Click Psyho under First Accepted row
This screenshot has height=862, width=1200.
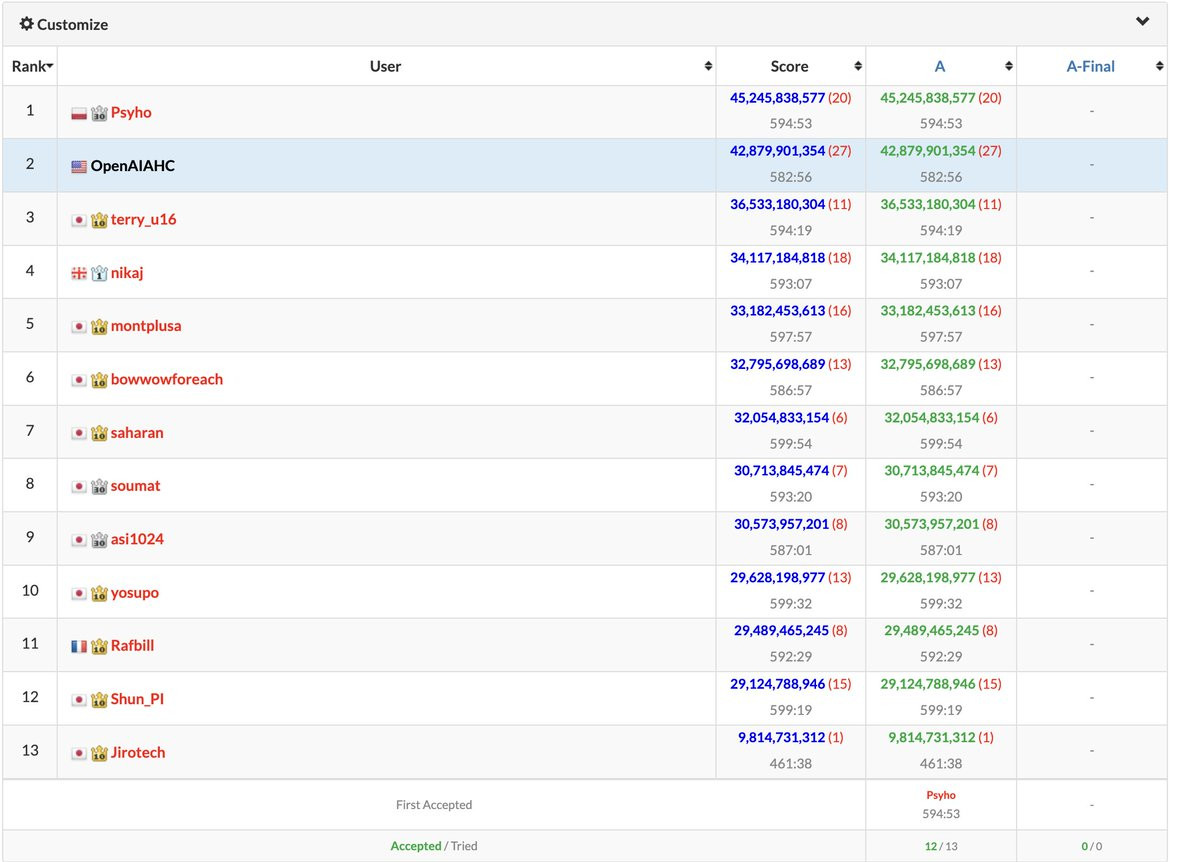941,795
